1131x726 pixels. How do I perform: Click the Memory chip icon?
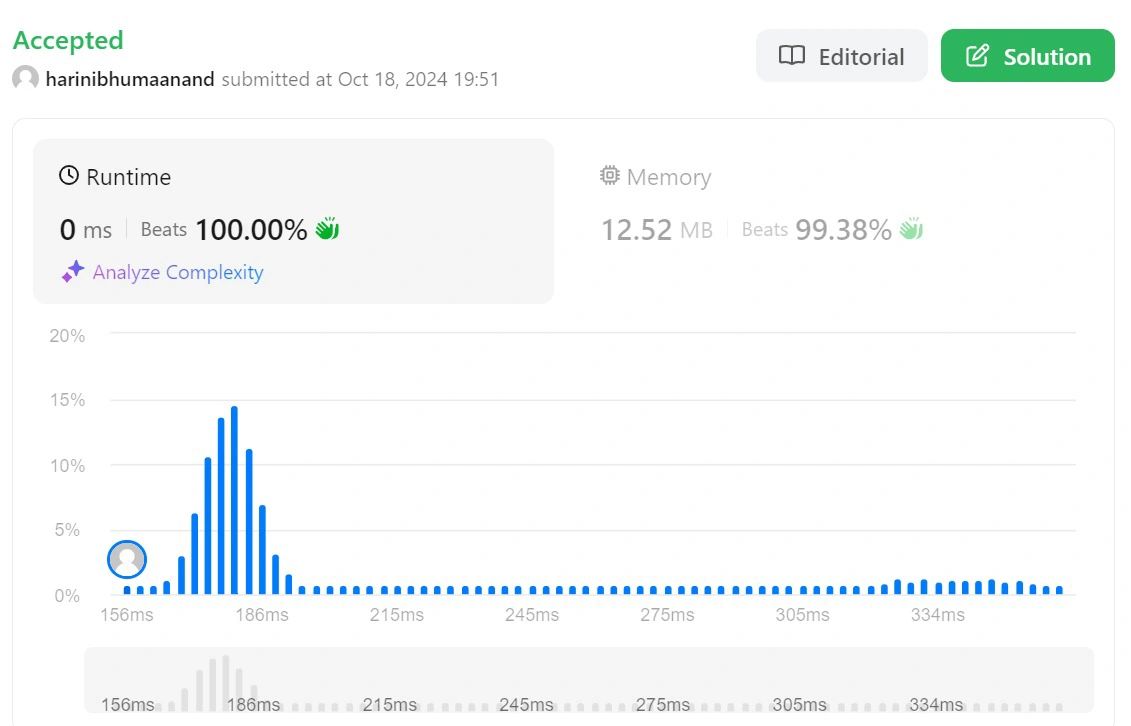[609, 175]
